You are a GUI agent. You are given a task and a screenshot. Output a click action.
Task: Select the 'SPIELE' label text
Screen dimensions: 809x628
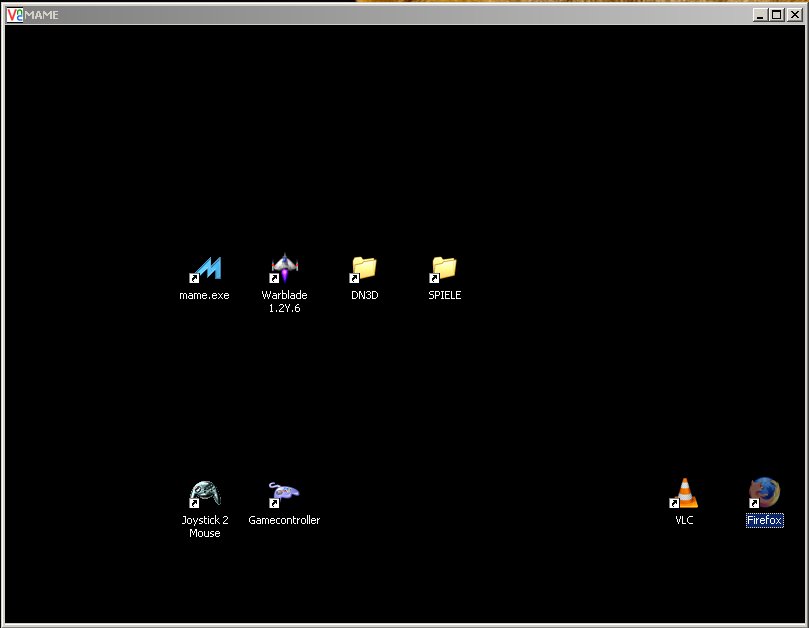click(x=444, y=295)
